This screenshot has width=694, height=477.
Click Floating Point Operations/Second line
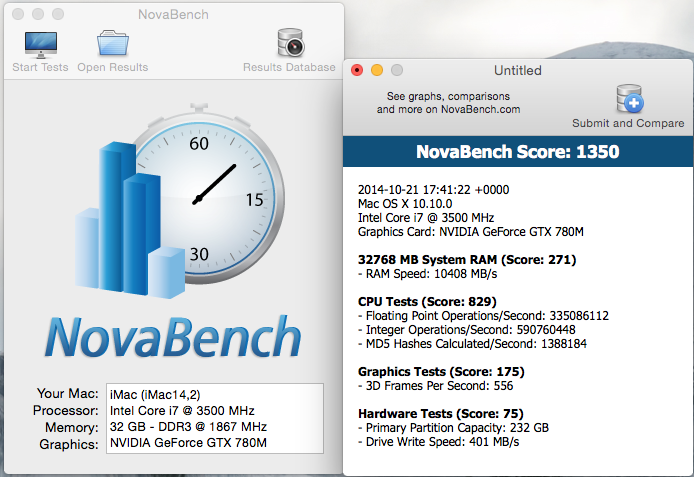(483, 316)
